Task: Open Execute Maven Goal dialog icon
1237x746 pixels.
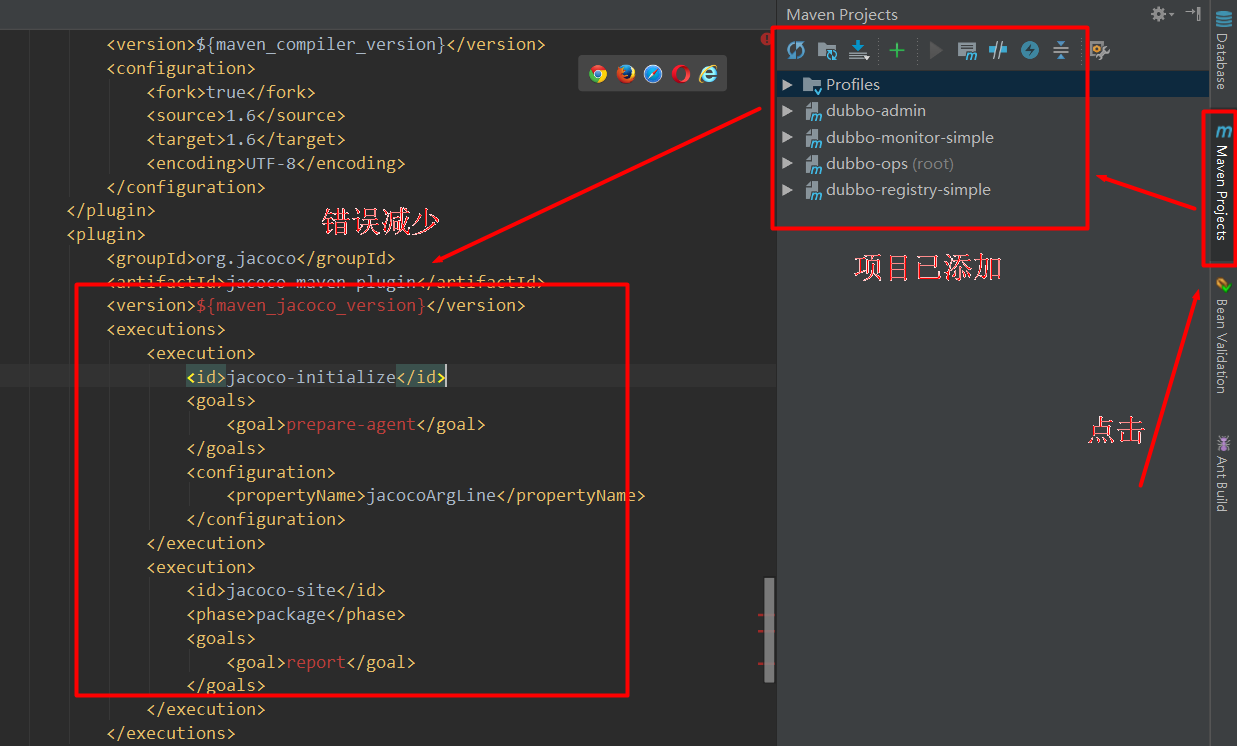Action: tap(967, 50)
